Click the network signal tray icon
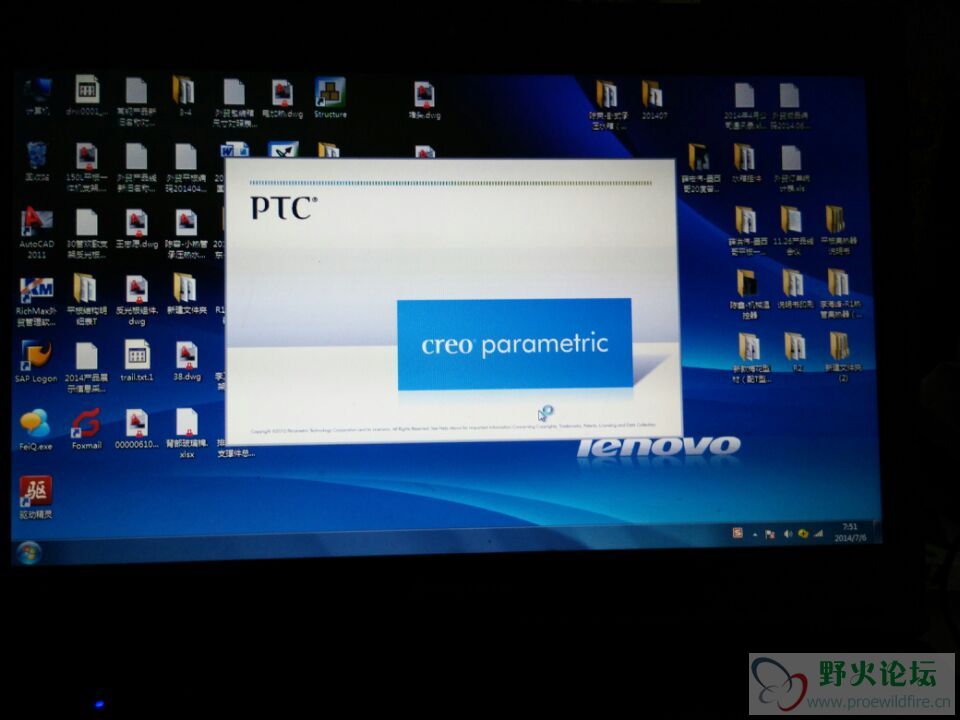Screen dimensions: 960x720 pyautogui.click(x=819, y=533)
